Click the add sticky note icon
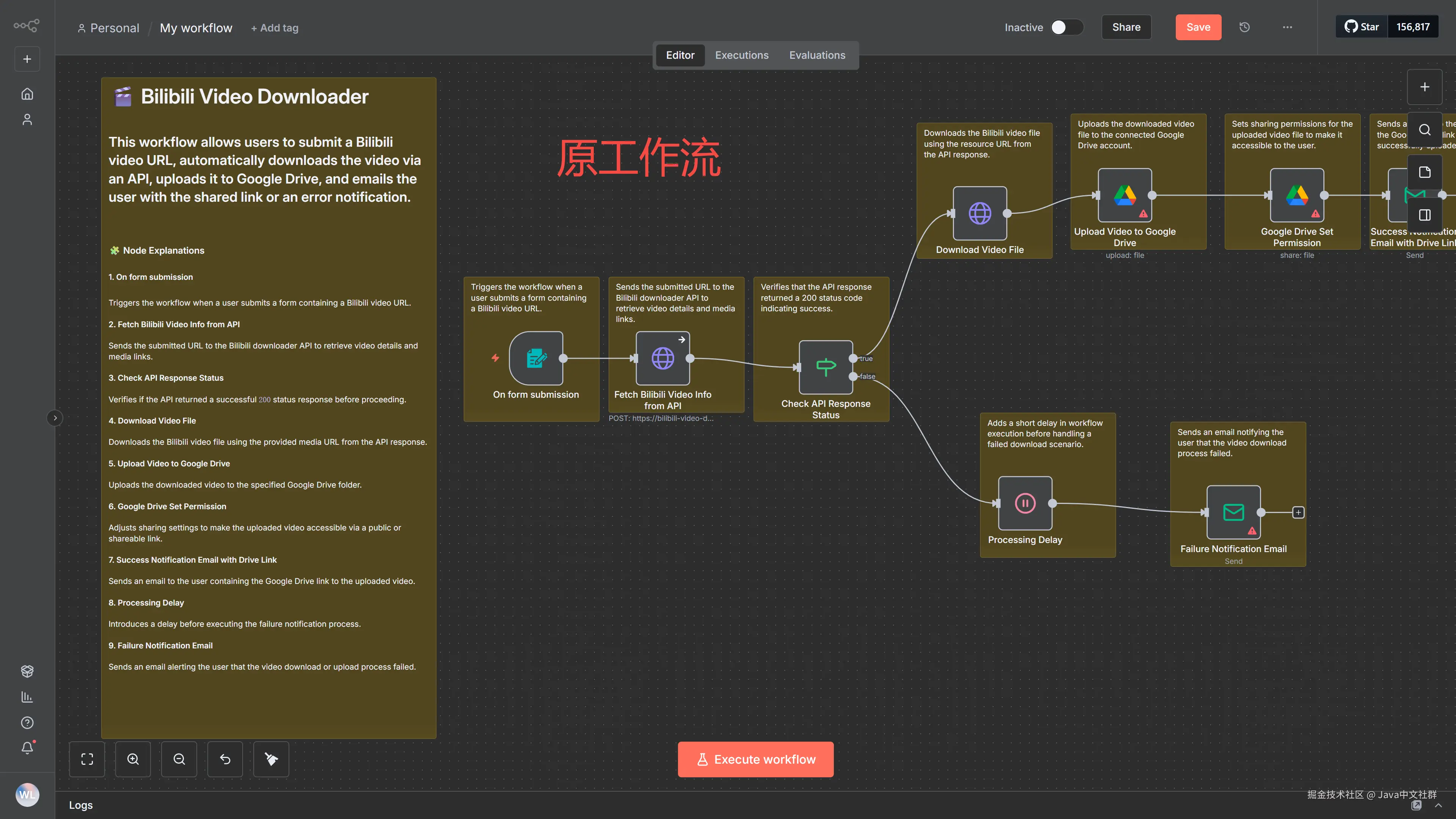 pyautogui.click(x=1425, y=173)
